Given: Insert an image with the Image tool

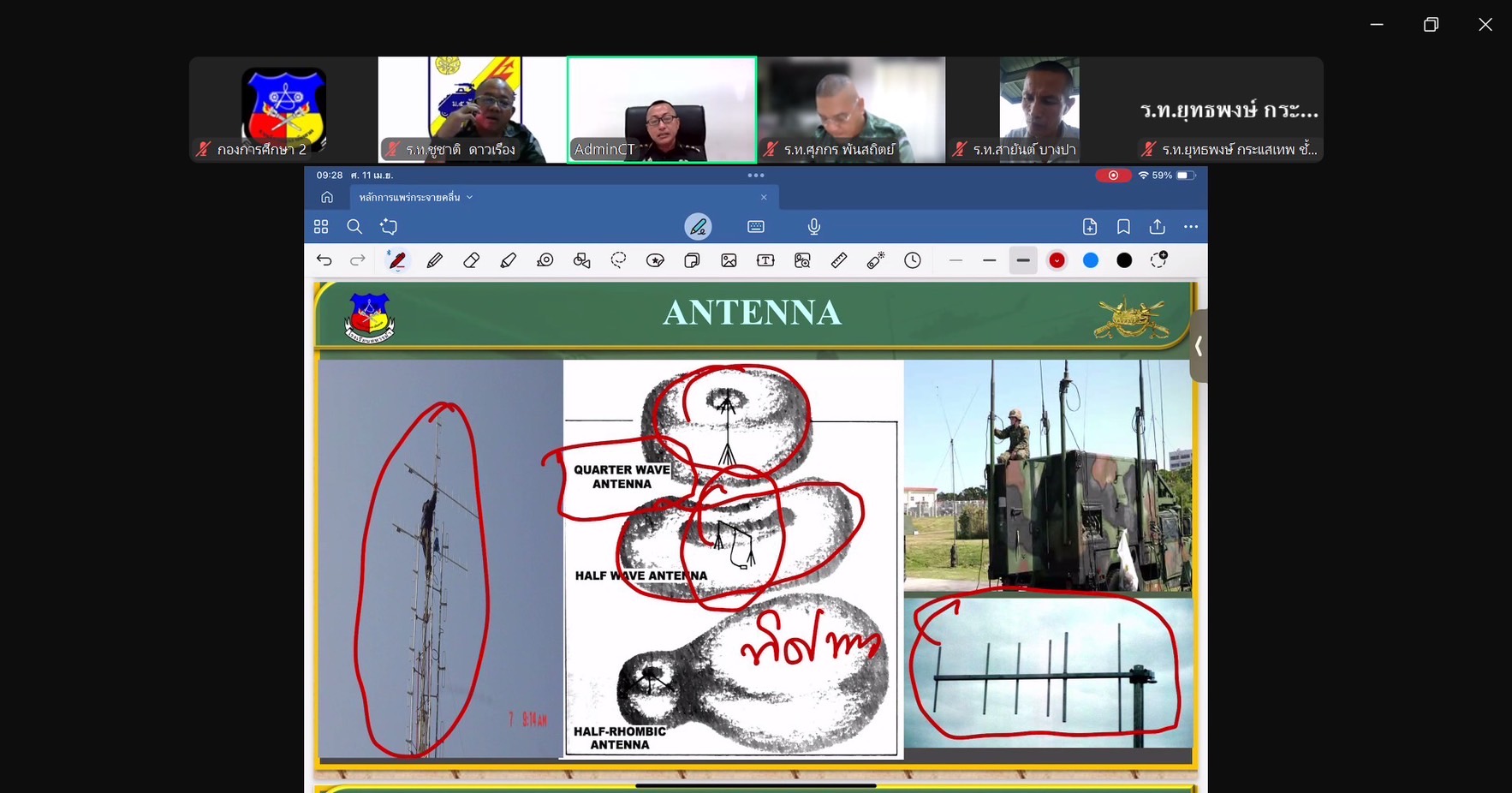Looking at the screenshot, I should (729, 260).
